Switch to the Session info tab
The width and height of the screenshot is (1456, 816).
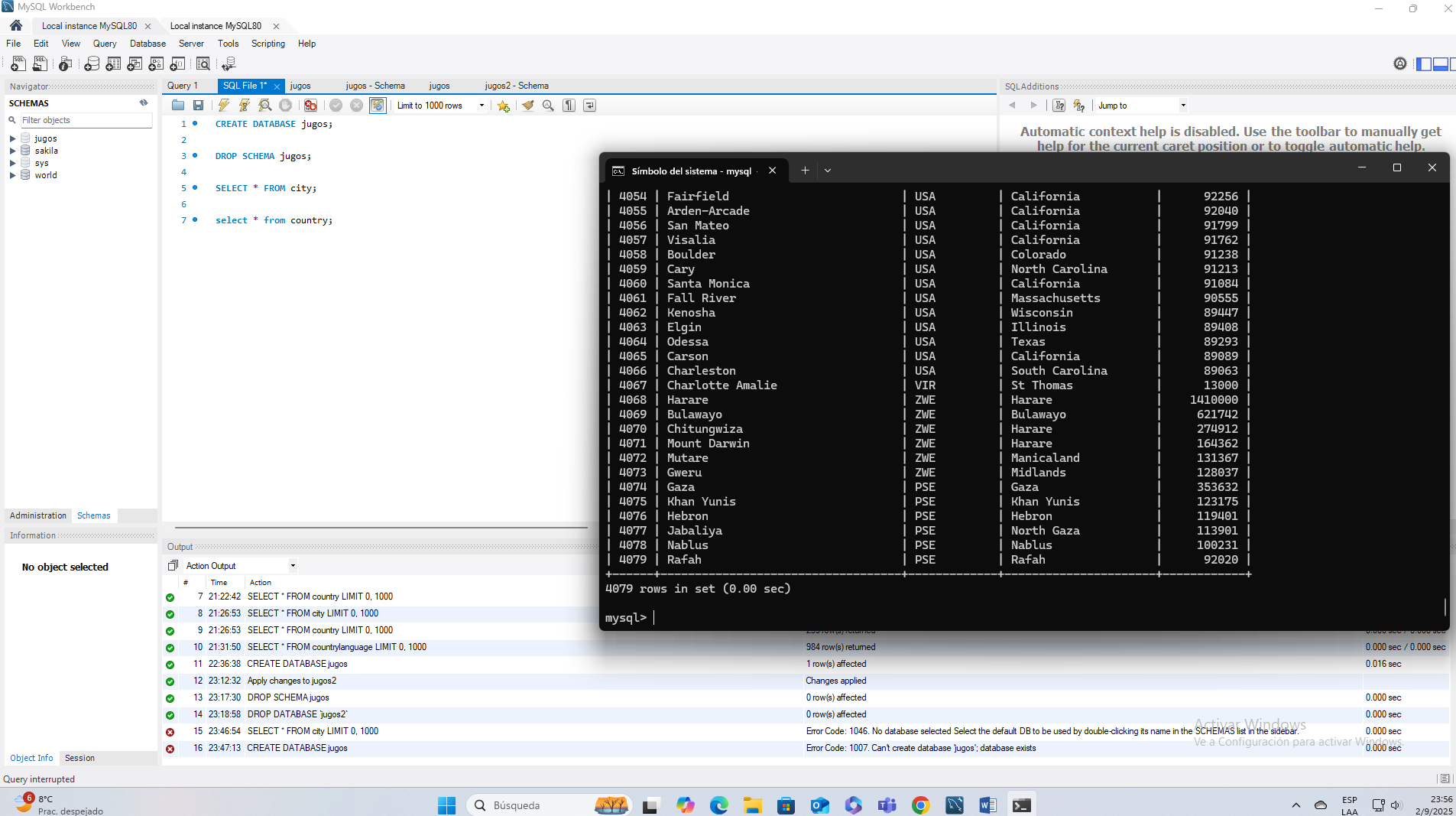pyautogui.click(x=79, y=758)
